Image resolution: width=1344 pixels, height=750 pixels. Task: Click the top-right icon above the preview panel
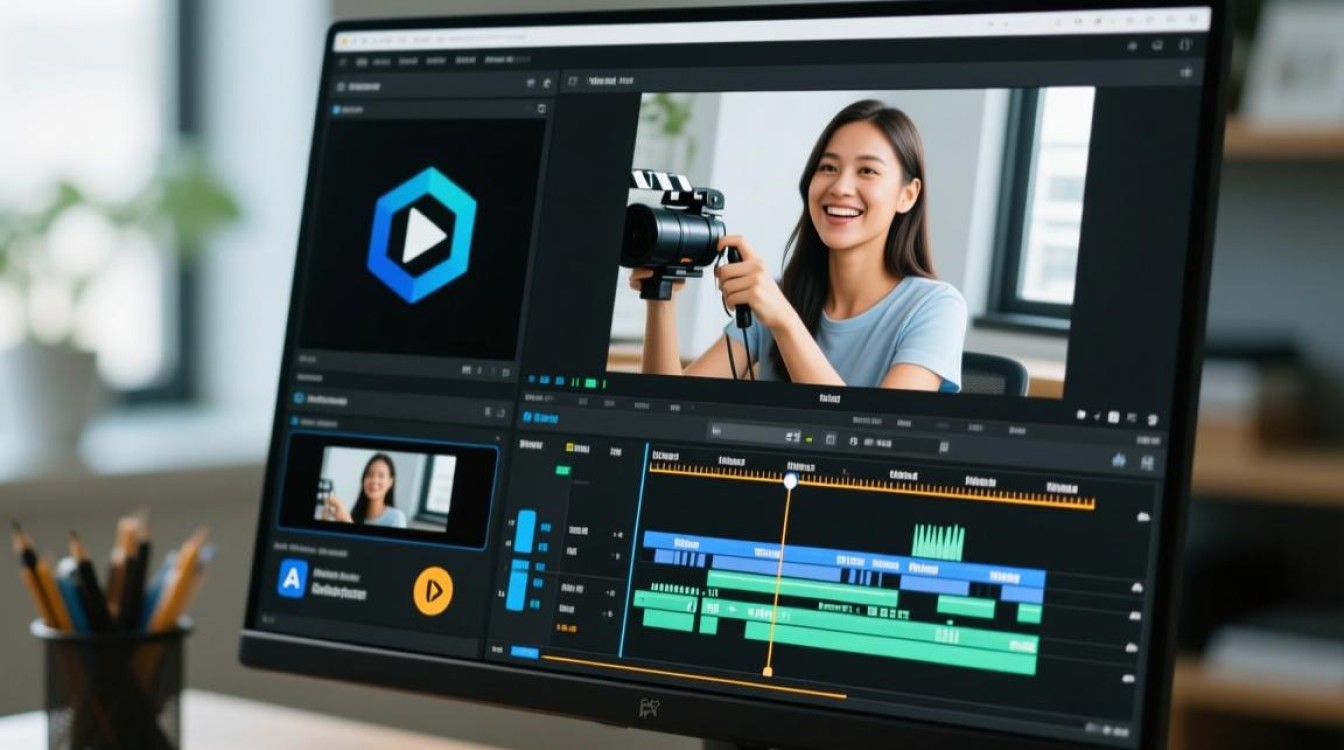coord(1185,72)
